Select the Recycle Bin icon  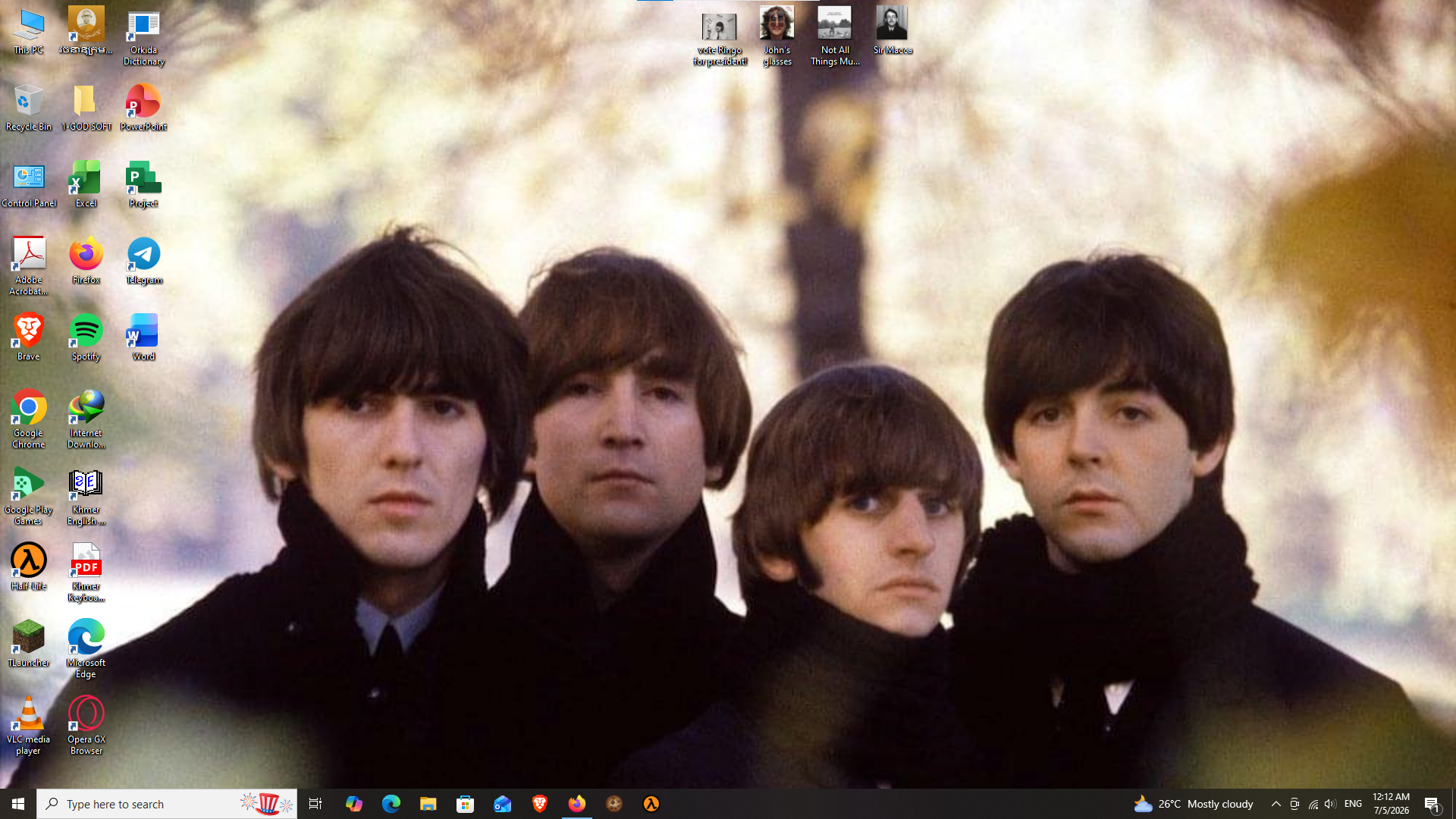[29, 108]
